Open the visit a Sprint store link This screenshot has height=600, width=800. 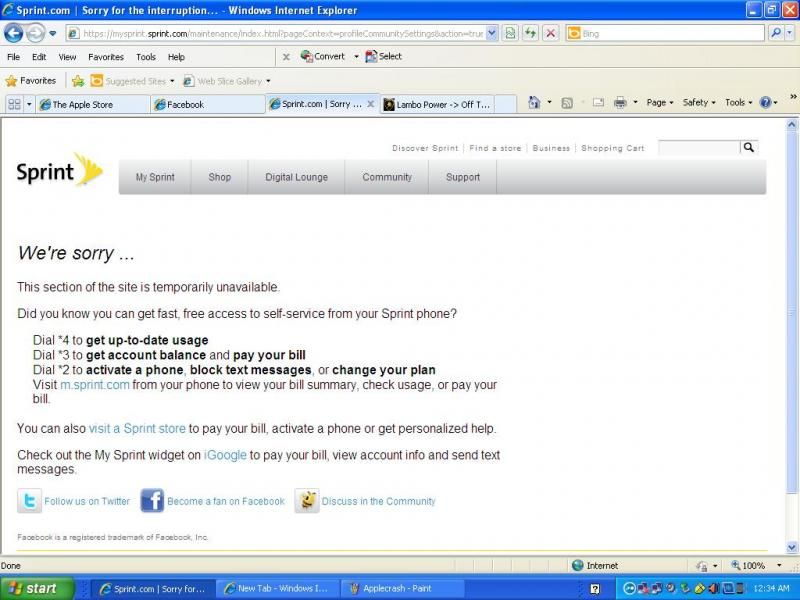137,428
